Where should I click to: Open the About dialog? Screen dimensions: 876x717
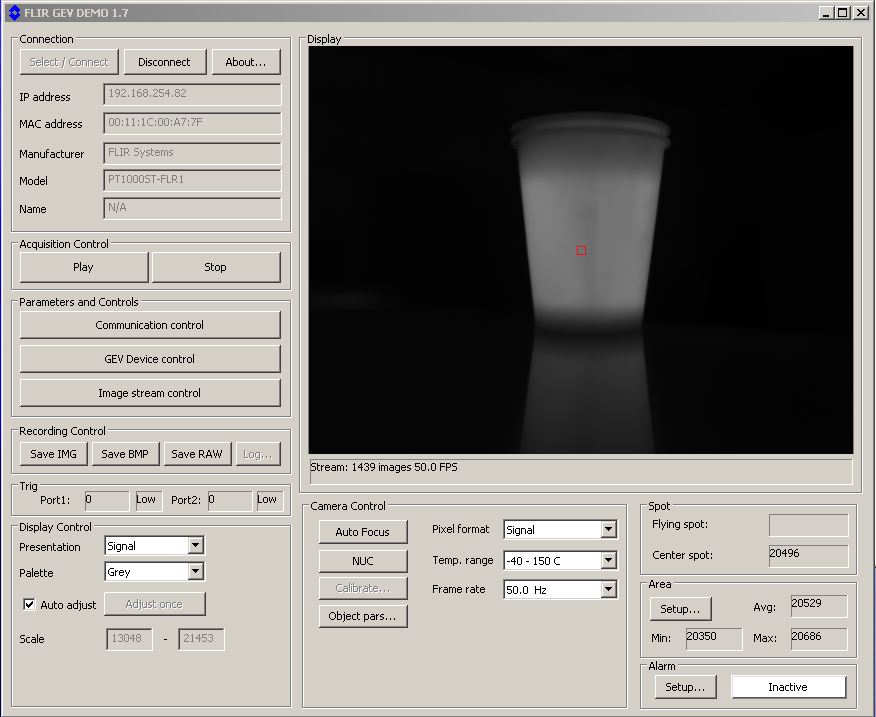click(245, 62)
